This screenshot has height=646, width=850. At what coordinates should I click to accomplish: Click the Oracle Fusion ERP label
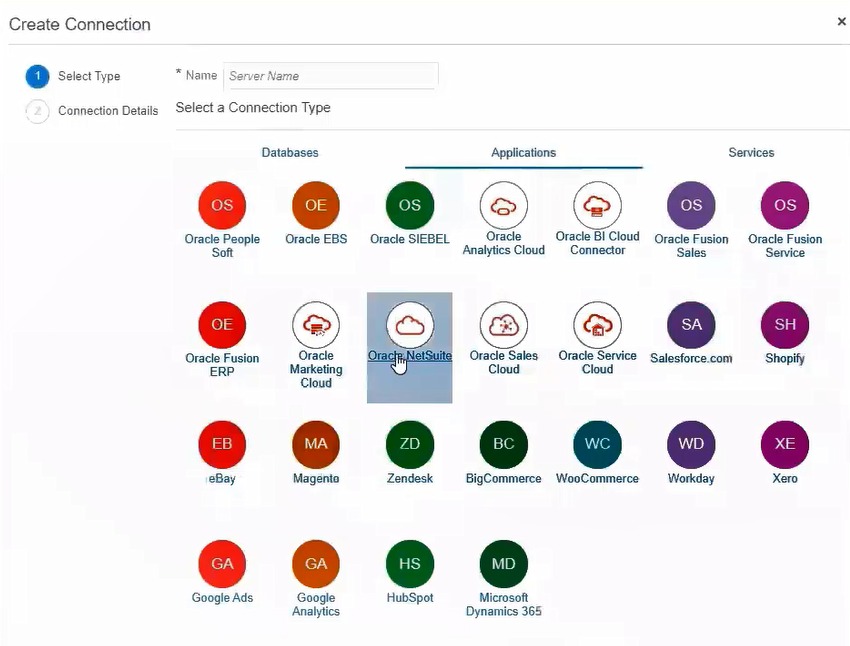(x=222, y=365)
